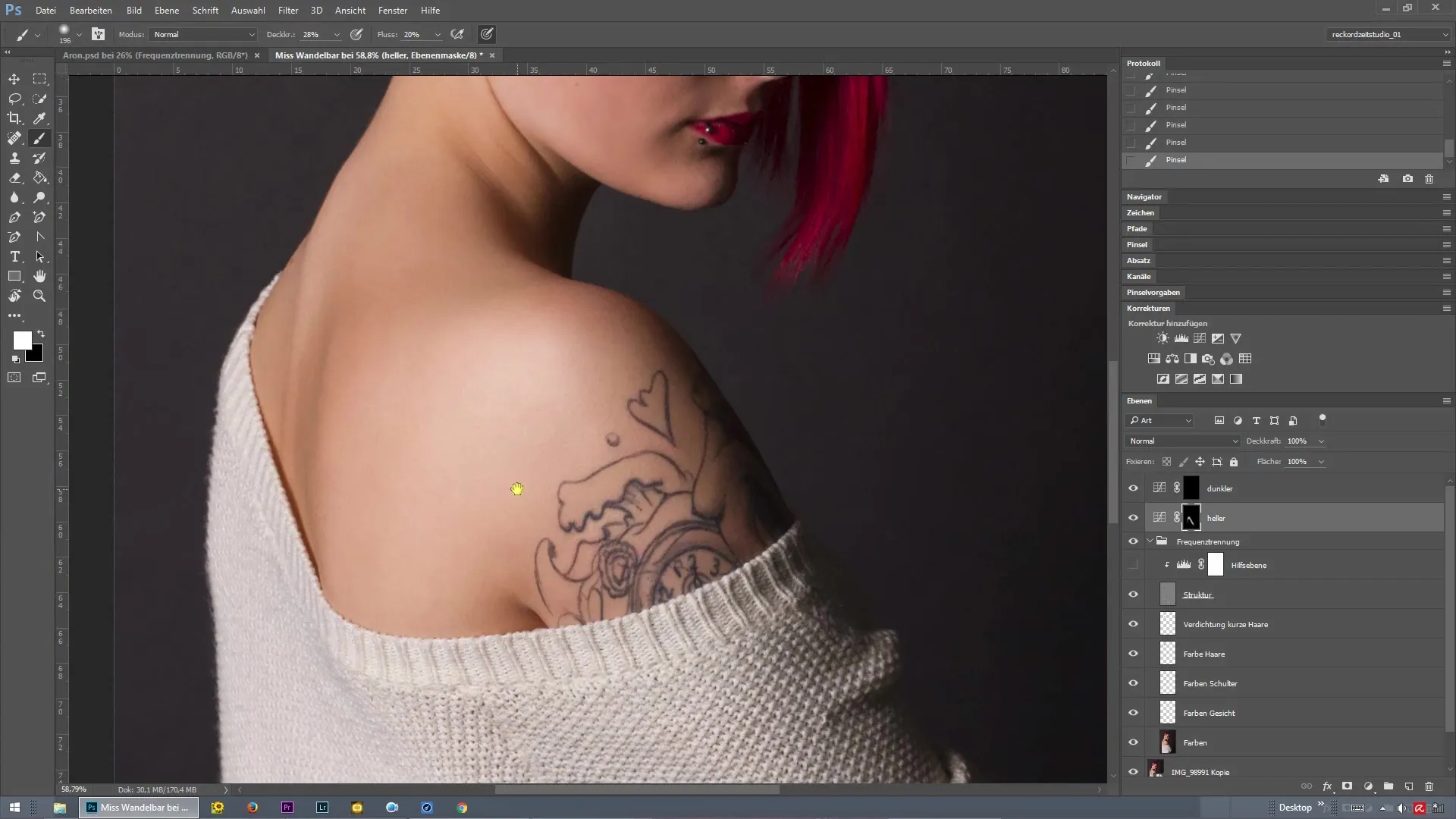
Task: Open layer filter Art dropdown
Action: (x=1160, y=420)
